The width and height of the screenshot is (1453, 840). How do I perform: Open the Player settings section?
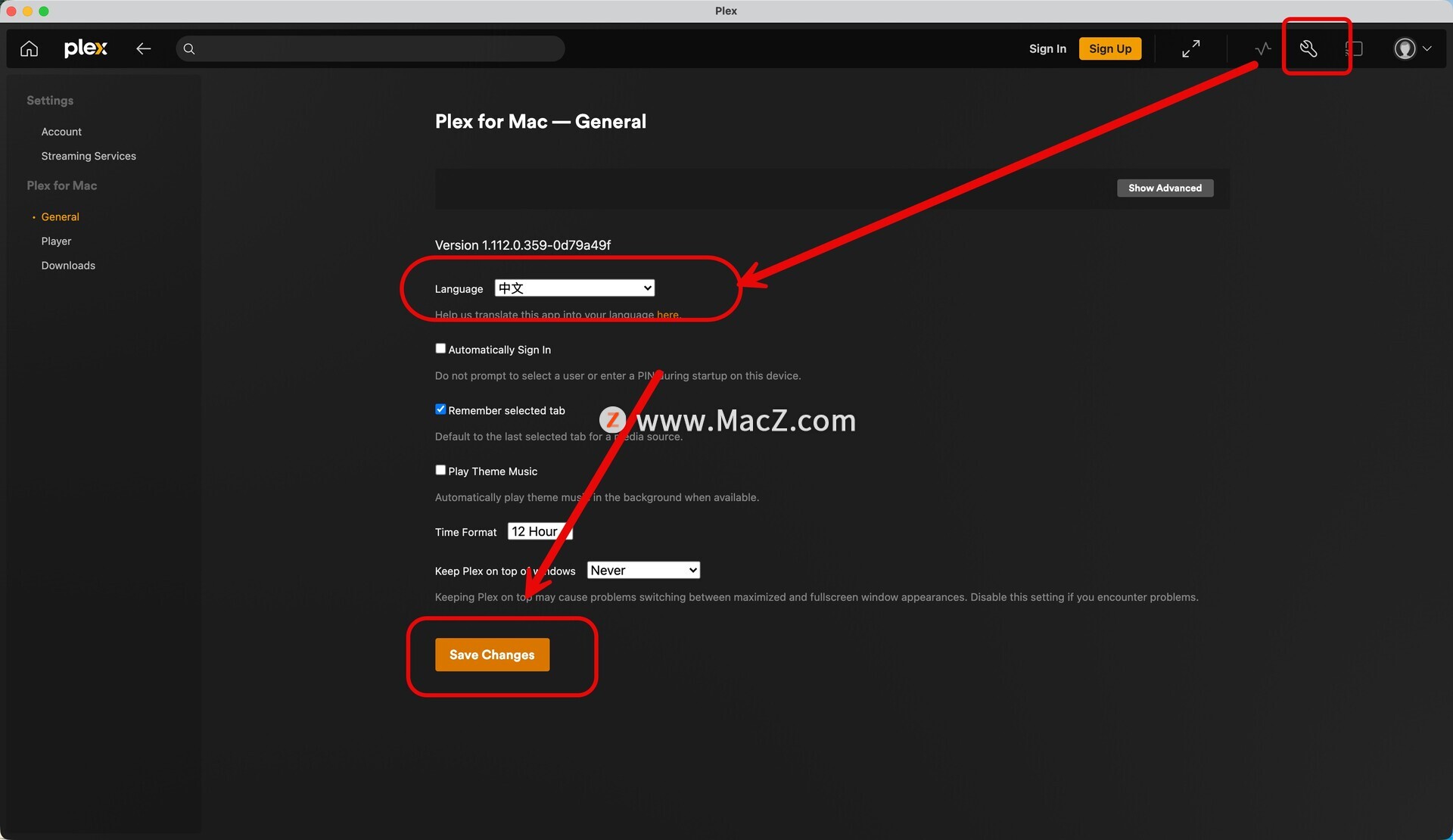click(56, 241)
